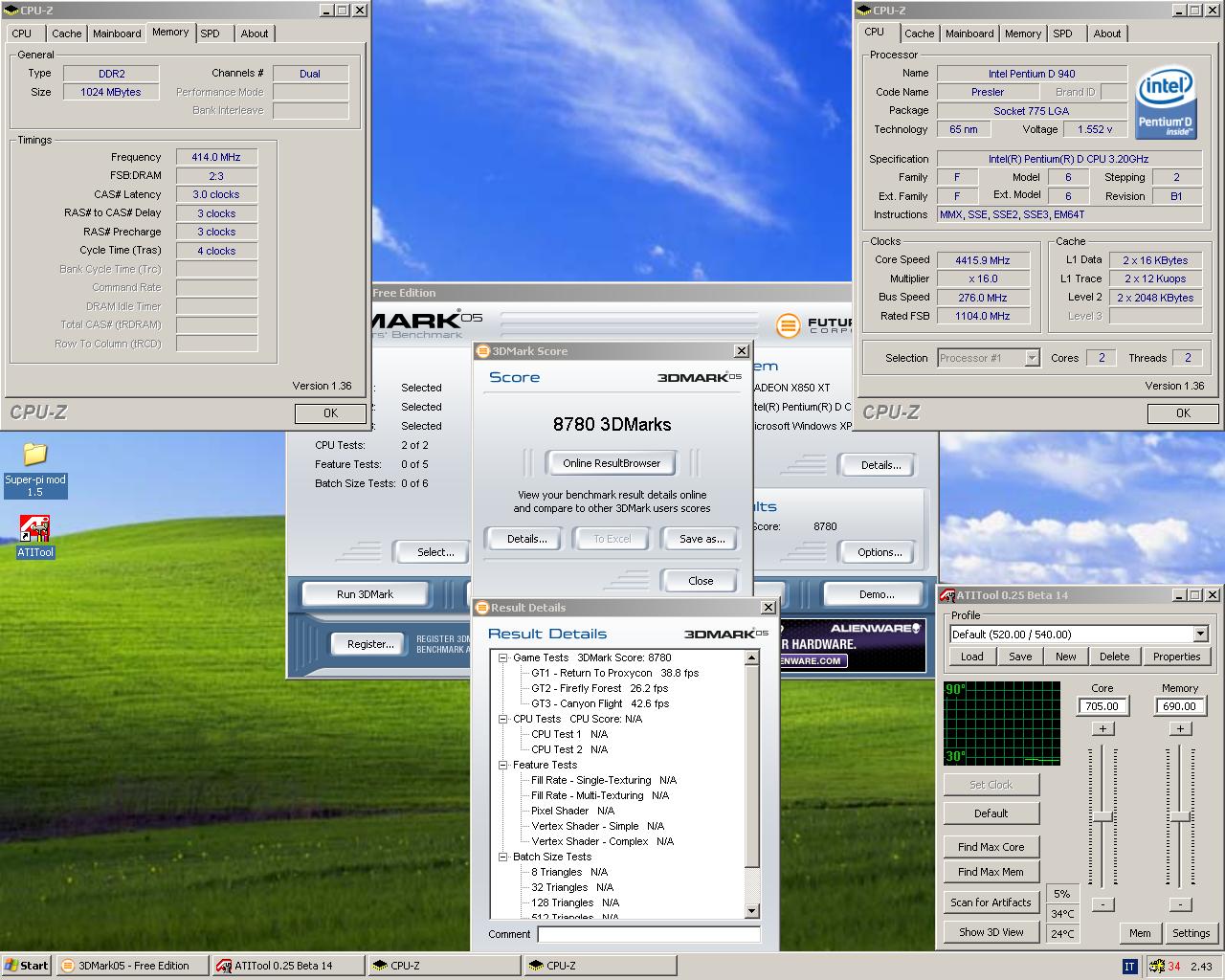1225x980 pixels.
Task: Click the Core clock value field 705.00
Action: 1102,706
